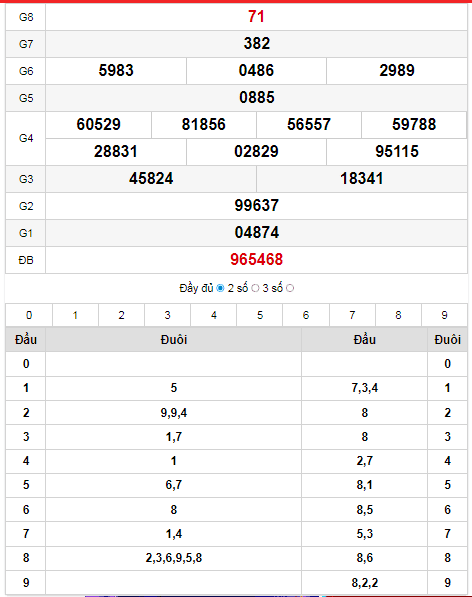Click digit 2 in the filter row
Image resolution: width=472 pixels, height=597 pixels.
click(121, 315)
